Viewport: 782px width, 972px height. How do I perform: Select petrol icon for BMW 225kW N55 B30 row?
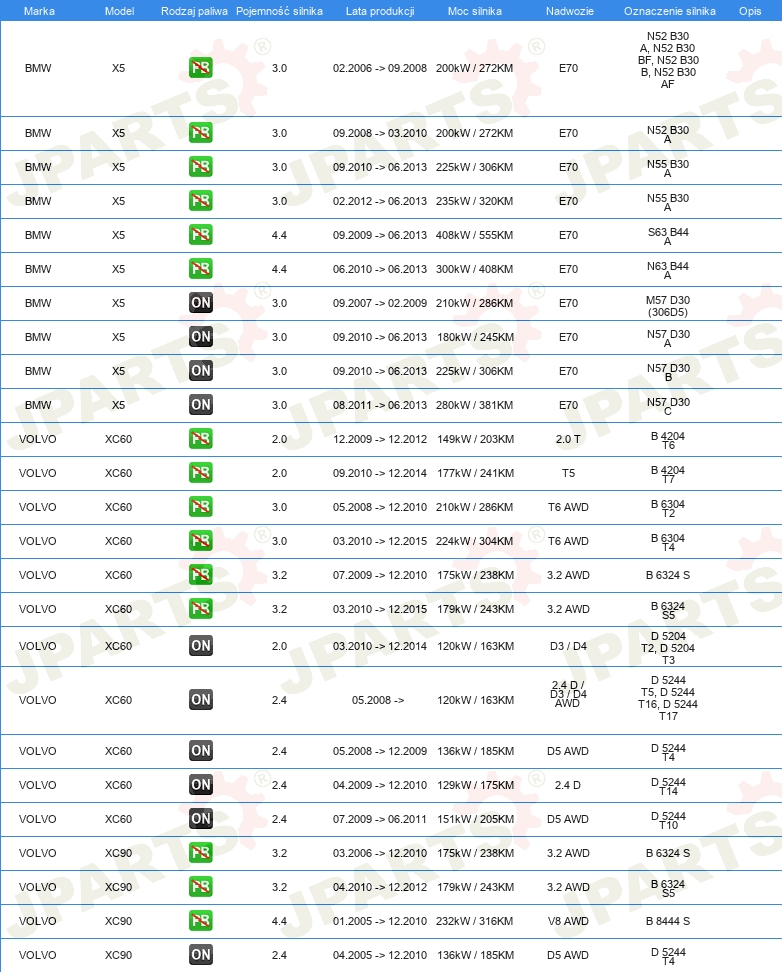click(x=200, y=167)
